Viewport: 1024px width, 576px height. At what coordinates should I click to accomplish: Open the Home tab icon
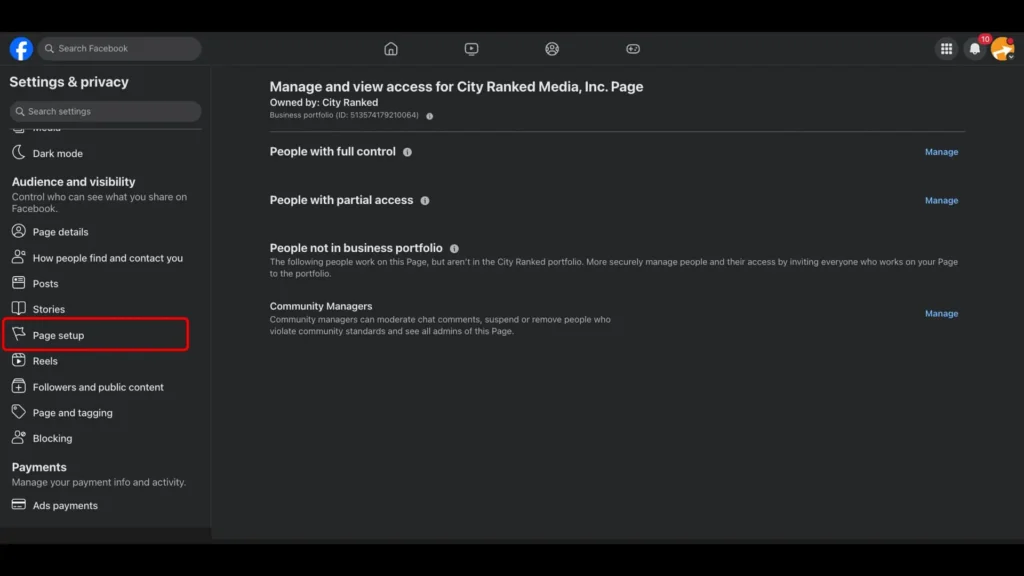pyautogui.click(x=391, y=49)
